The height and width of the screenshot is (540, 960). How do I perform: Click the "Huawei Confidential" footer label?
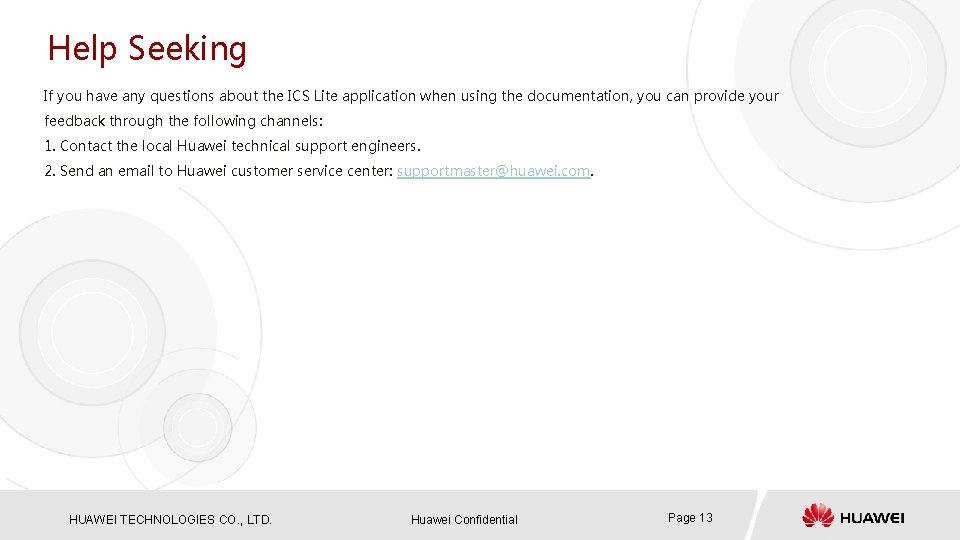464,520
